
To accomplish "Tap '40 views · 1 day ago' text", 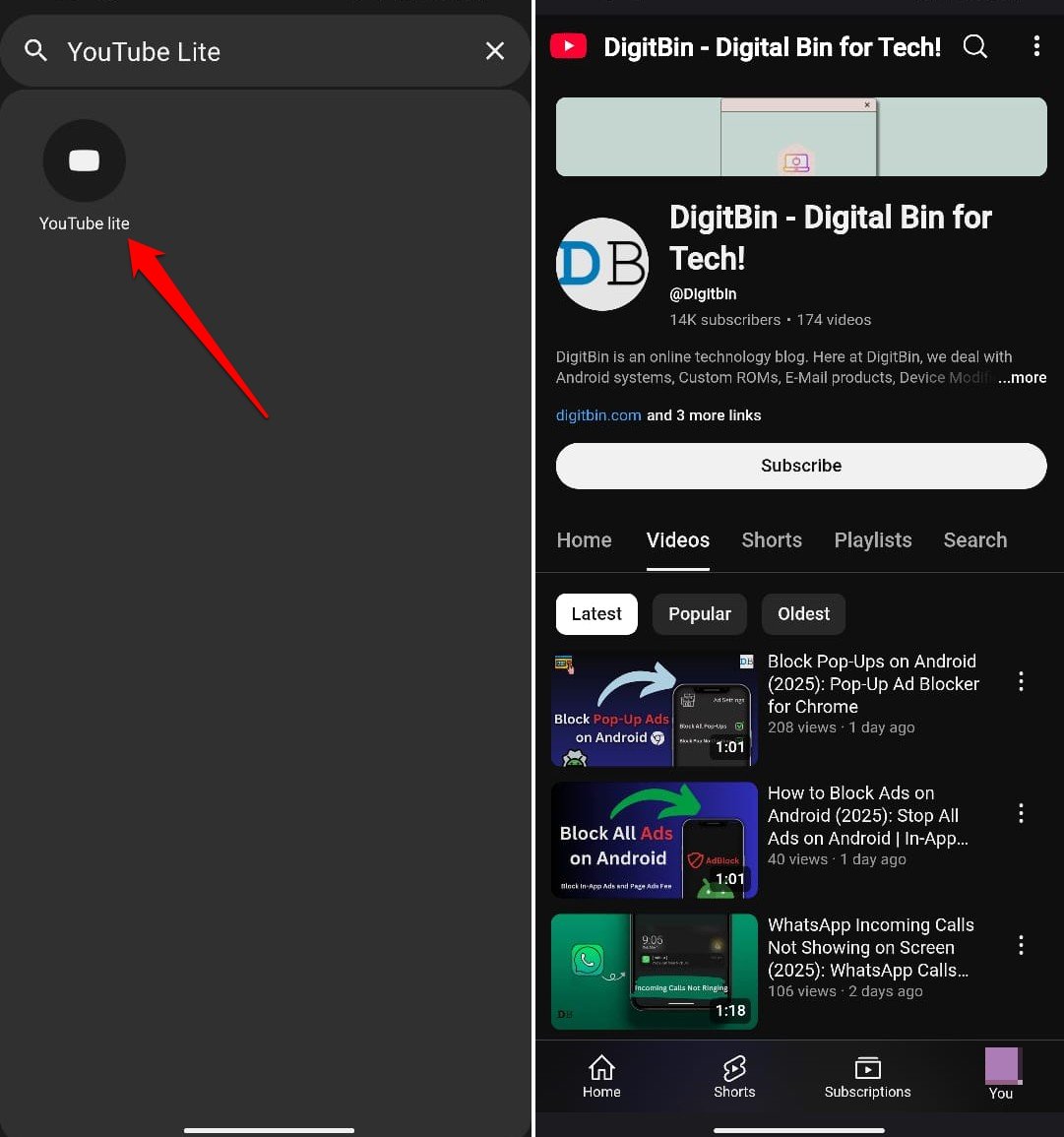I will pyautogui.click(x=837, y=859).
